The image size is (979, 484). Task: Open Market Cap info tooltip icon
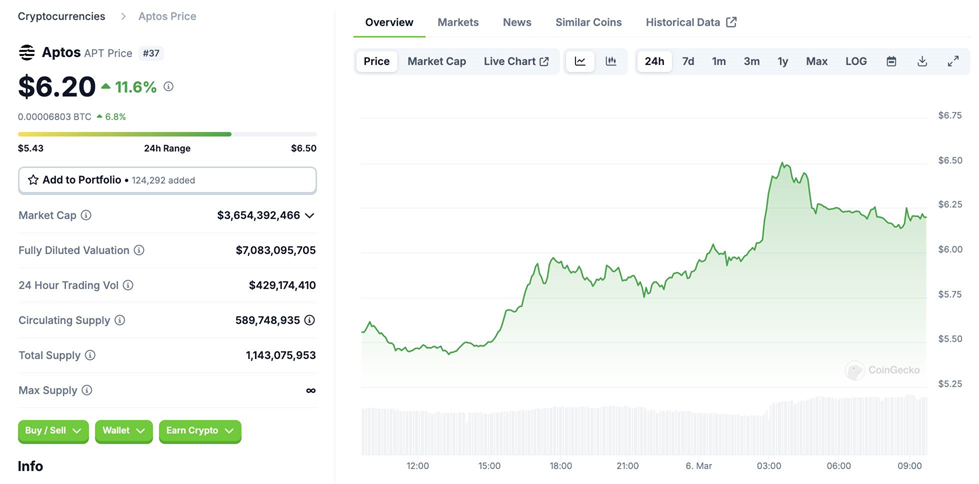tap(86, 215)
